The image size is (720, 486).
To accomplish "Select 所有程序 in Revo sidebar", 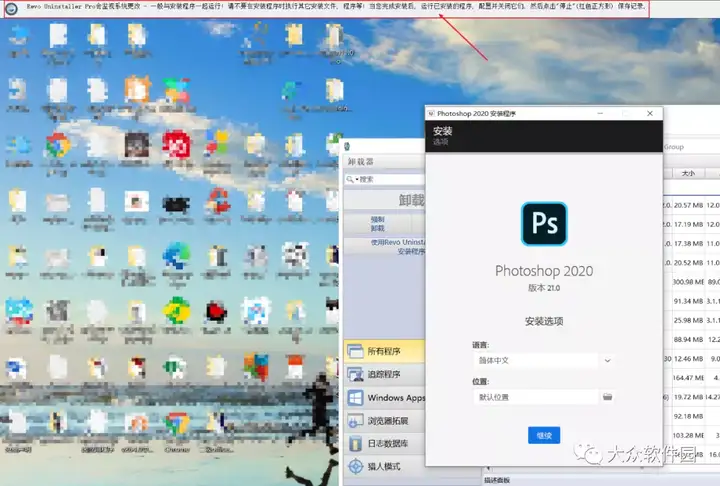I will coord(385,351).
